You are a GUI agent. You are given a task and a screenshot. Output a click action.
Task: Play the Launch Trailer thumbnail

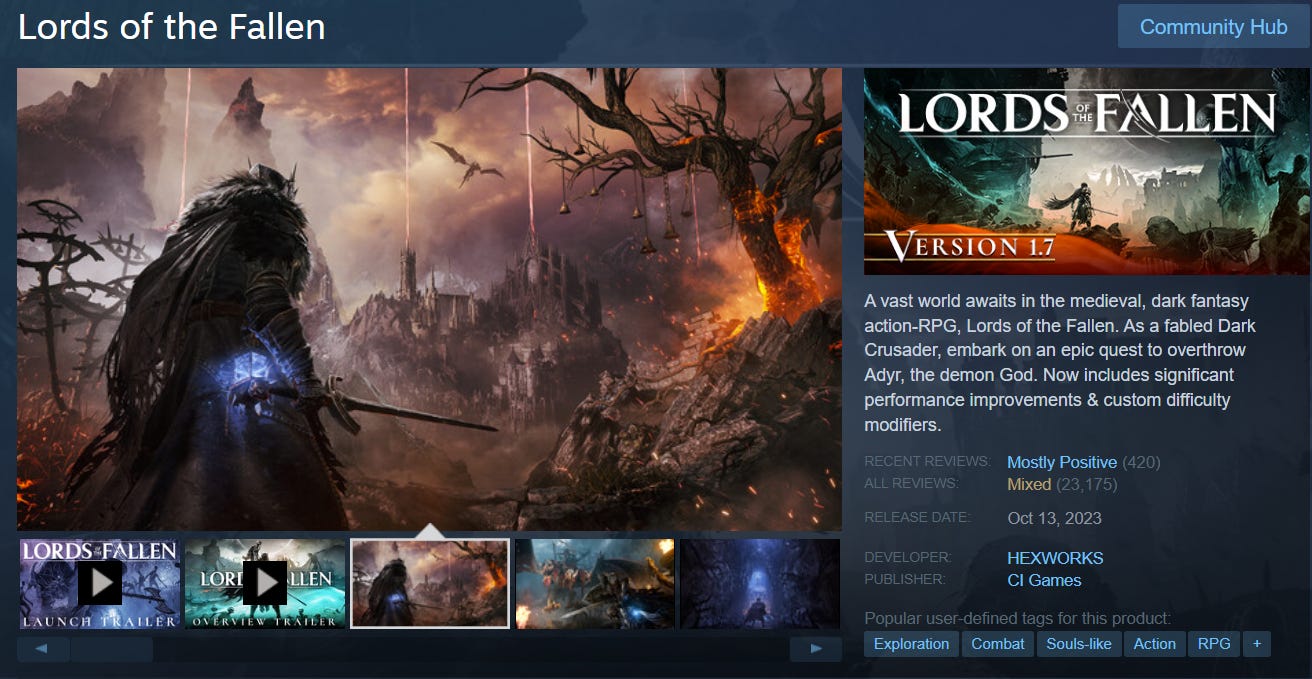tap(100, 584)
